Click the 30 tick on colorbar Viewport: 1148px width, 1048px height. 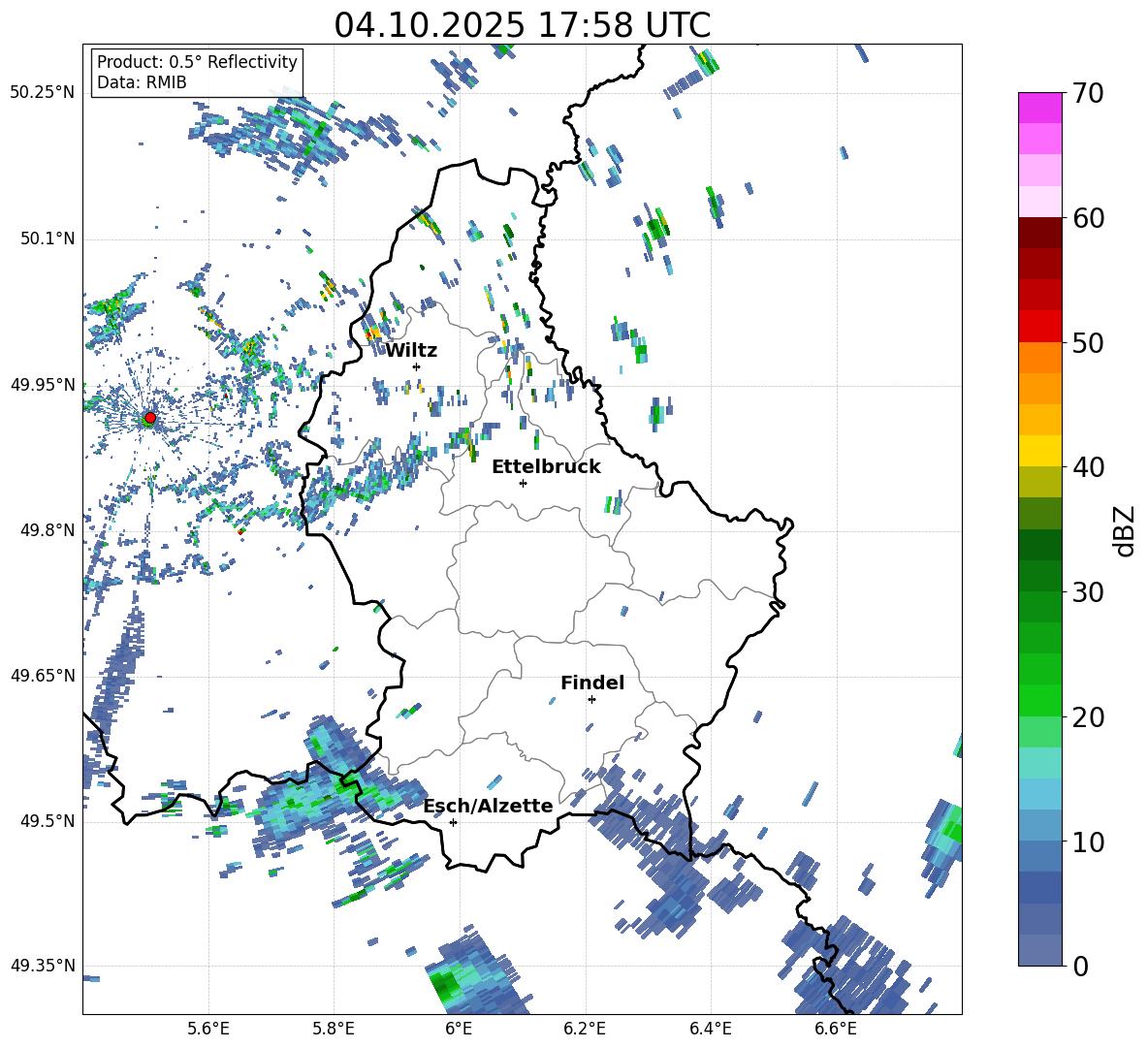pyautogui.click(x=1088, y=592)
